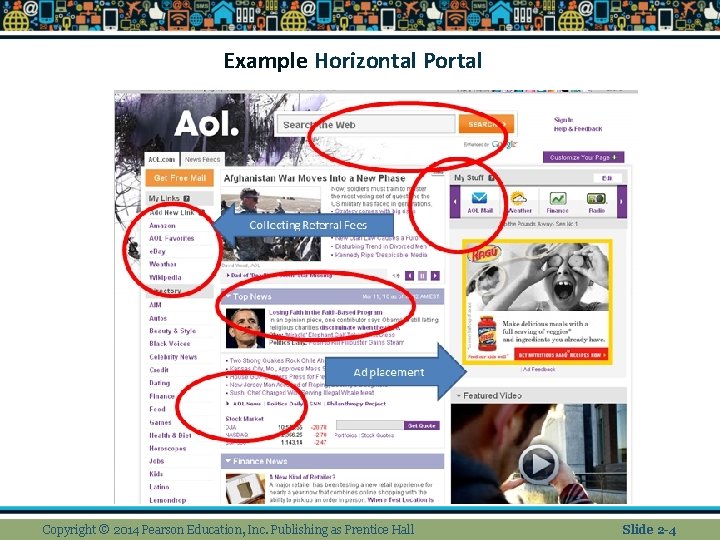
Task: Open the Black Voices directory link
Action: [169, 343]
